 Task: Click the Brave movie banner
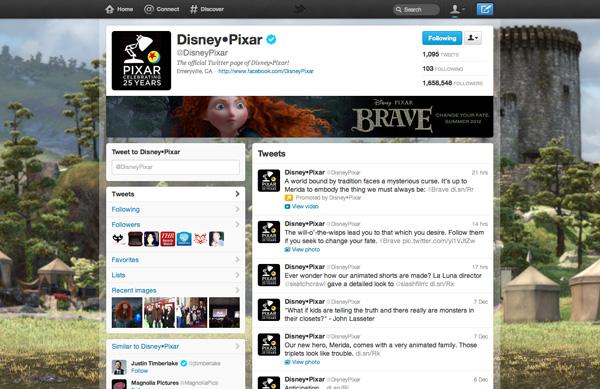[x=300, y=117]
